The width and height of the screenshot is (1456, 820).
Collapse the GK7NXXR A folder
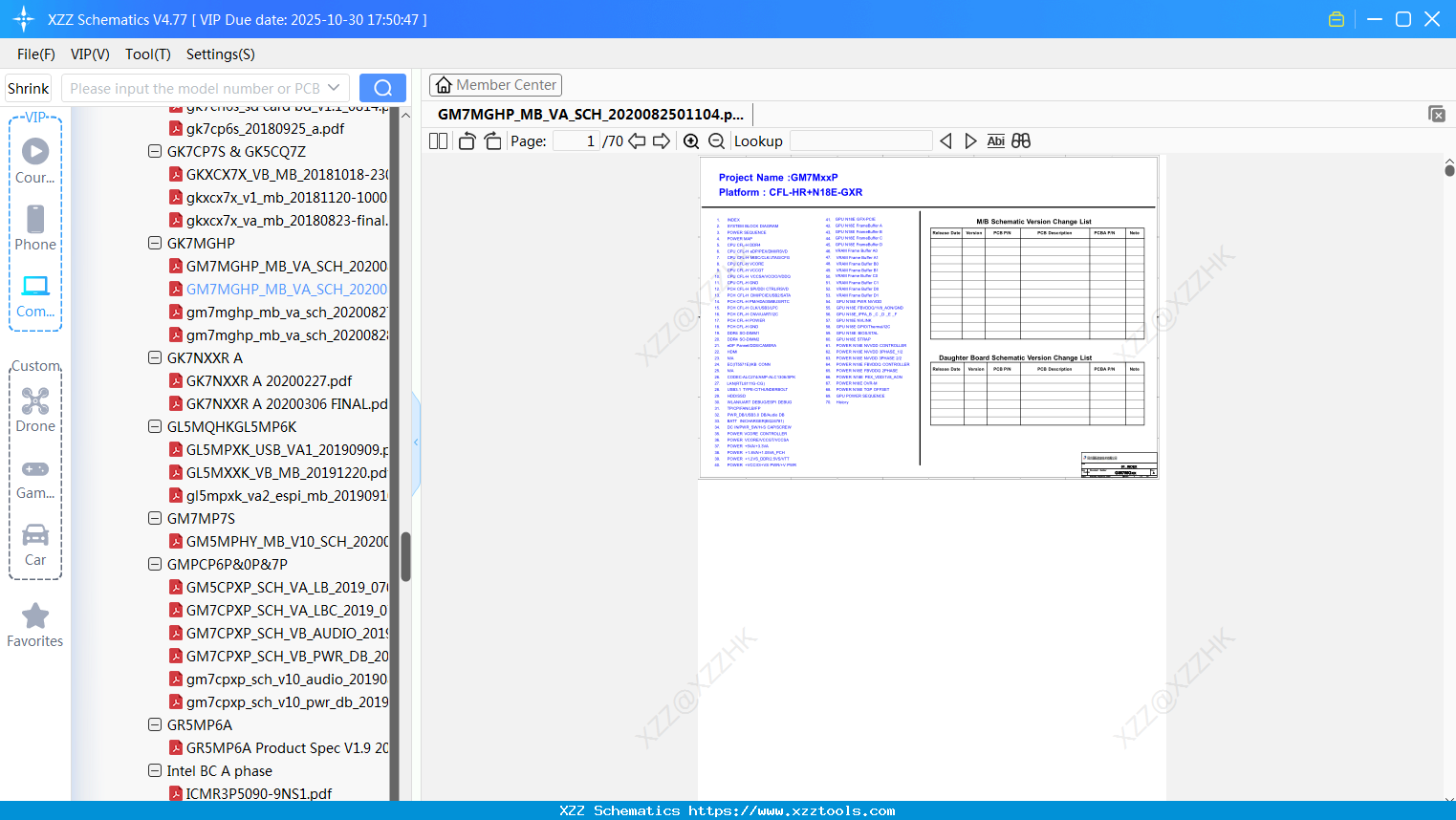coord(155,357)
